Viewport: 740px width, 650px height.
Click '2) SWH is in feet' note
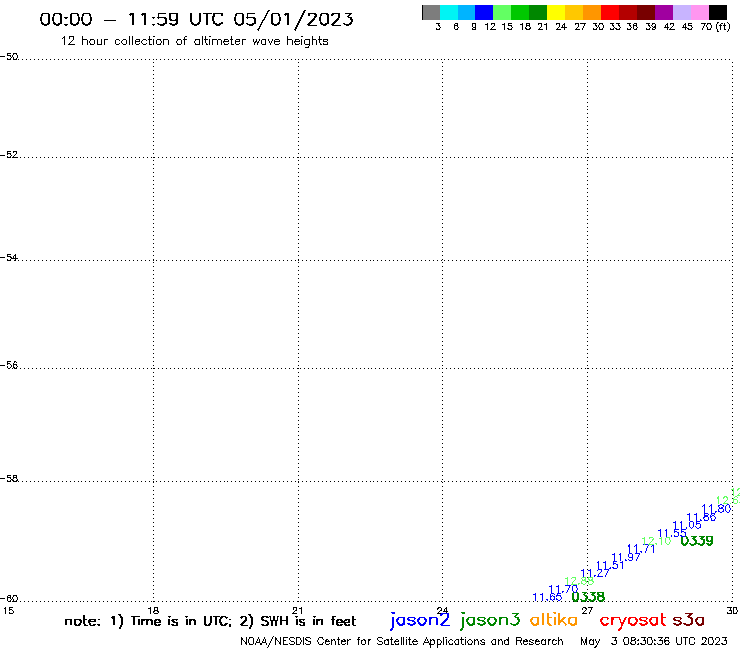tap(298, 621)
